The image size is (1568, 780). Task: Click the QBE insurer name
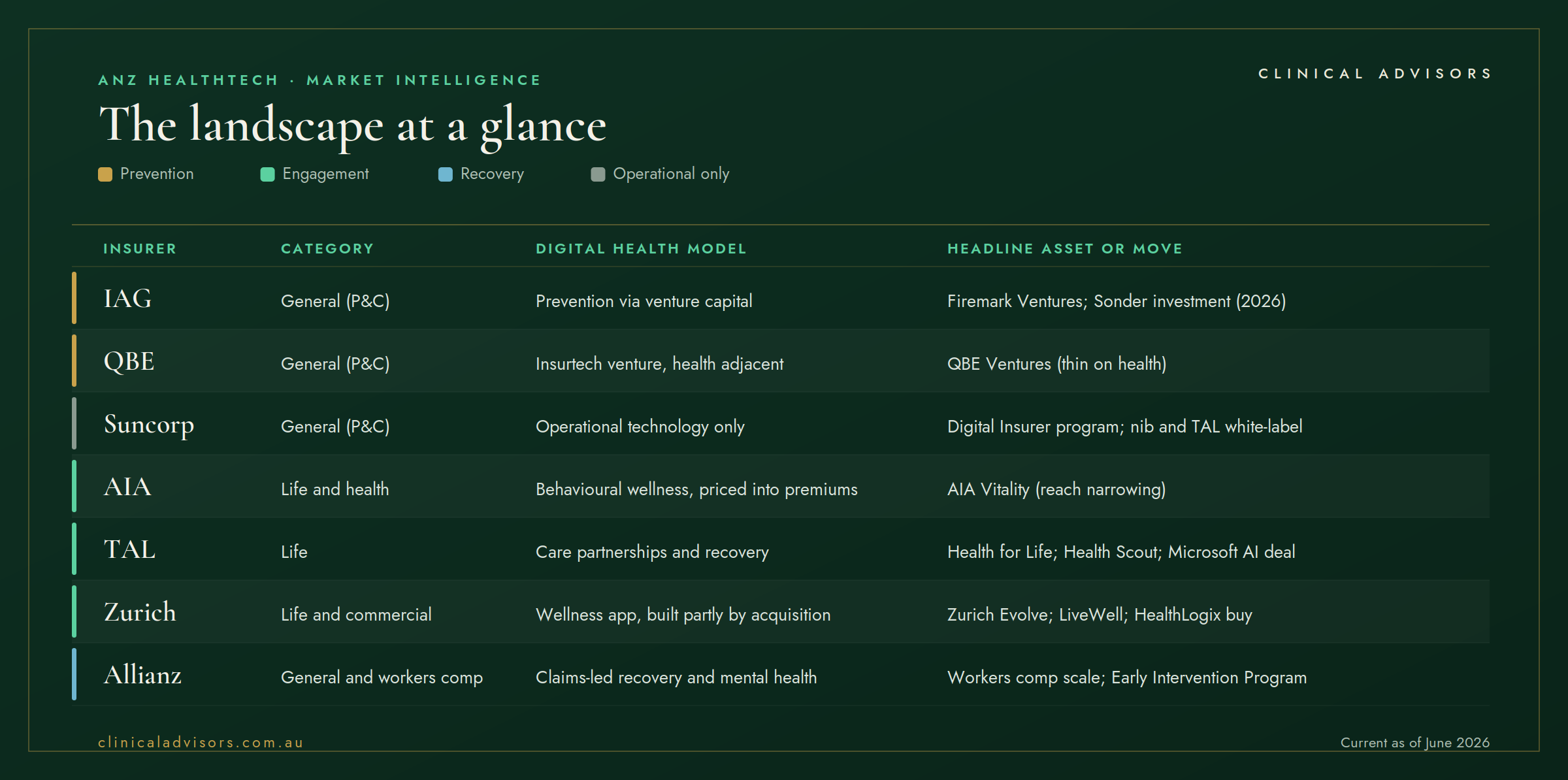coord(129,361)
